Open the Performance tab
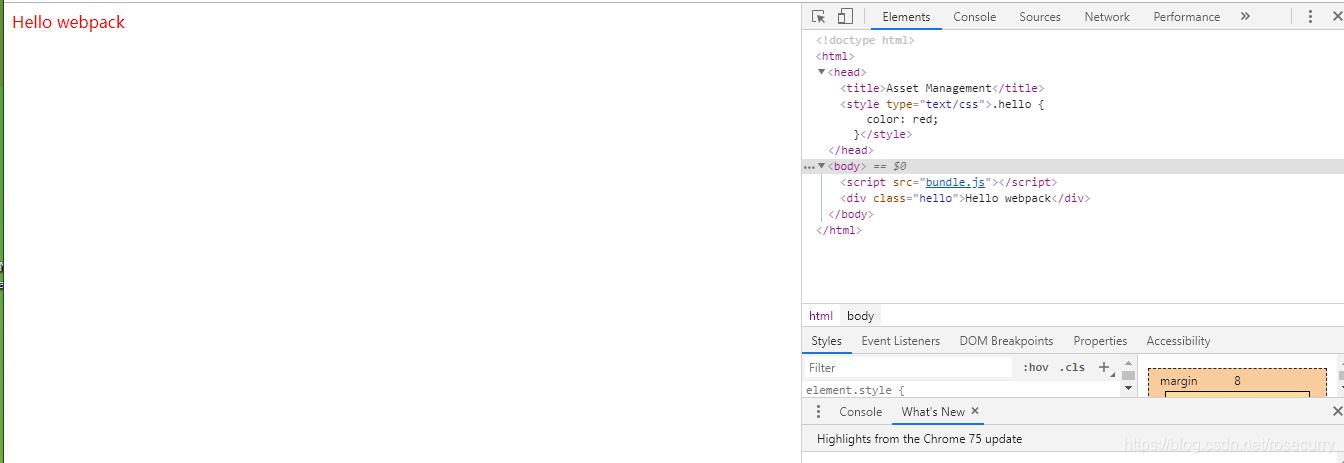This screenshot has width=1344, height=463. pyautogui.click(x=1186, y=16)
